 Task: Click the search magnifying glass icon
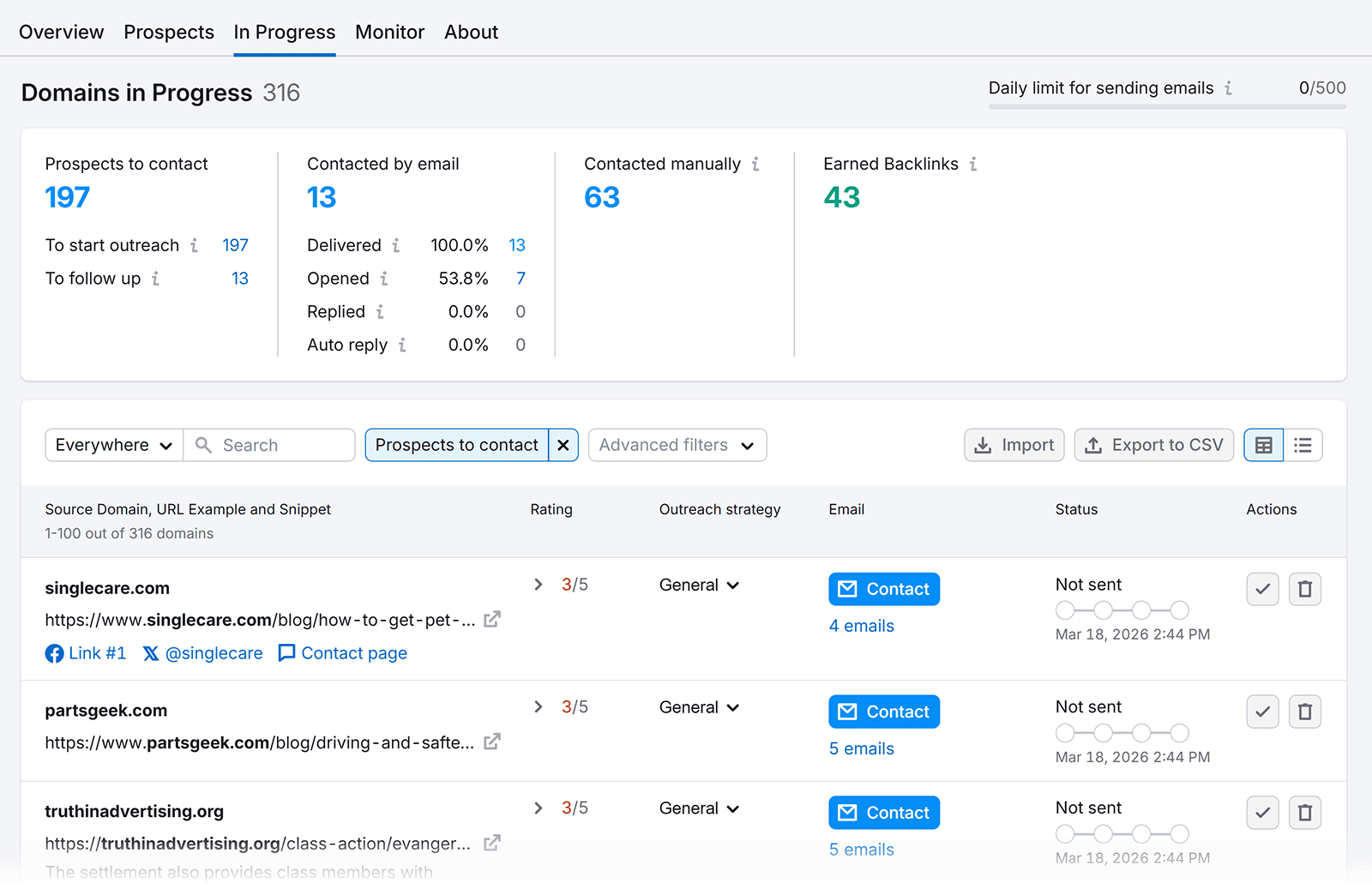click(203, 445)
